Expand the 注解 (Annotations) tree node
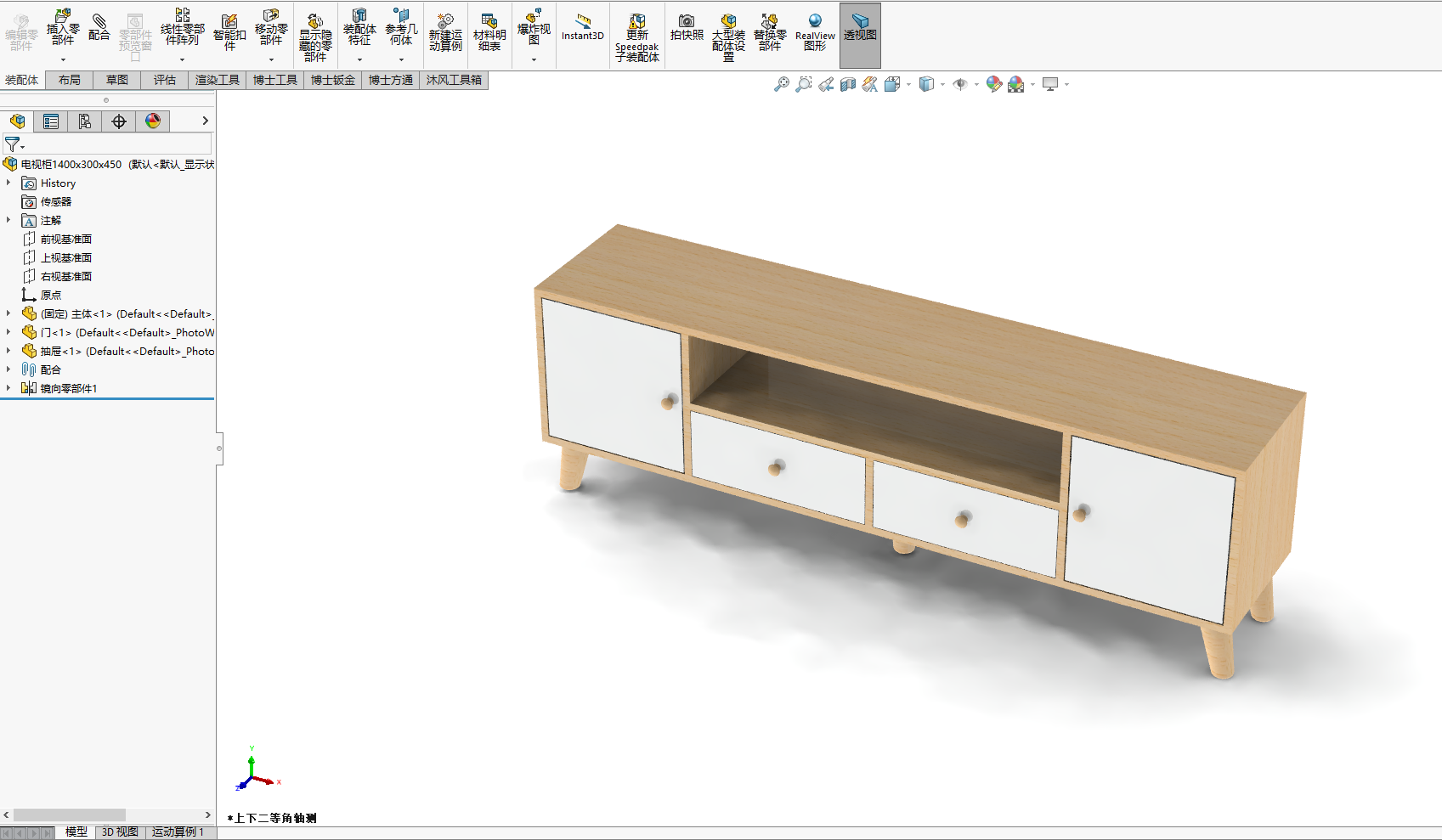 tap(8, 220)
